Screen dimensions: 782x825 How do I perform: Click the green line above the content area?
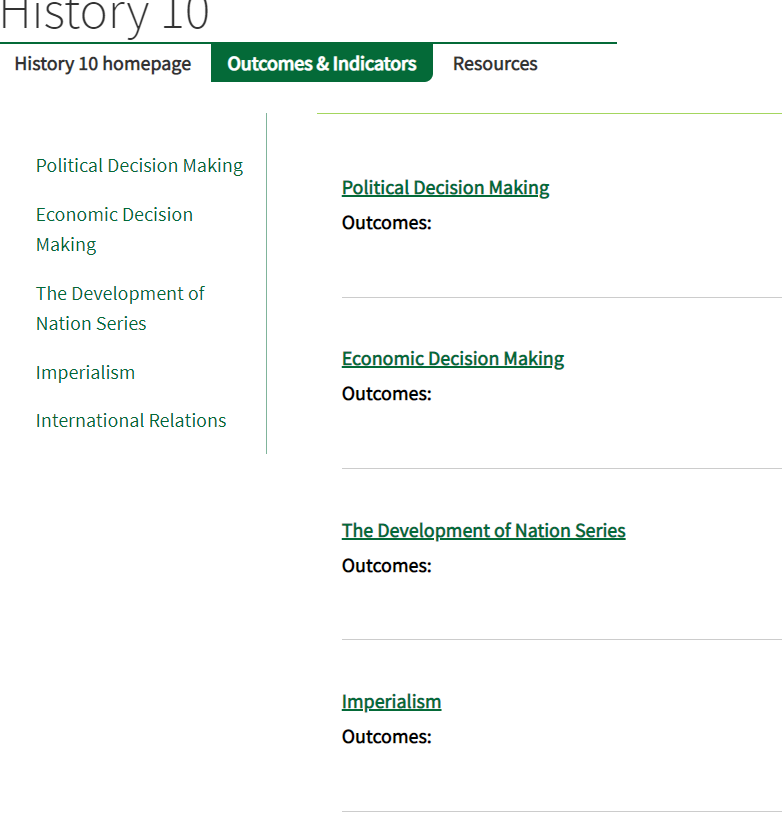[x=549, y=113]
